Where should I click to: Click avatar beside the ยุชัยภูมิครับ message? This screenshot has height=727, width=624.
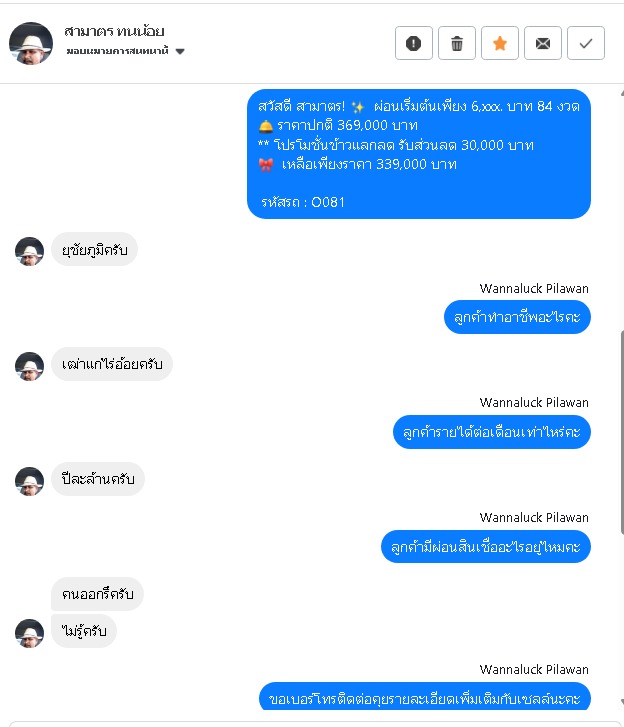(x=29, y=251)
